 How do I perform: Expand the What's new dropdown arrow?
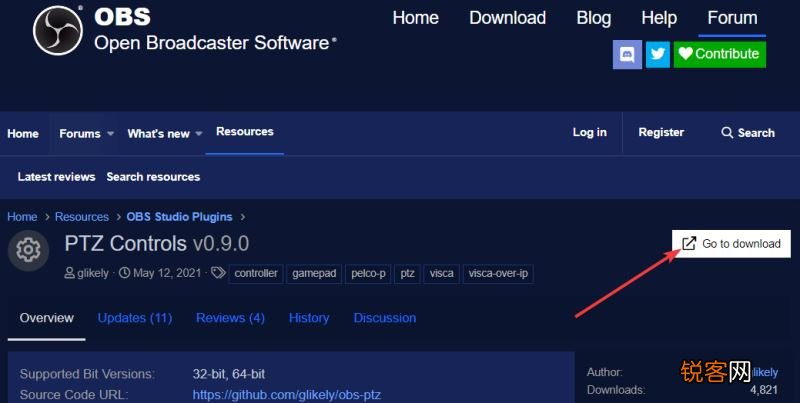pyautogui.click(x=199, y=134)
